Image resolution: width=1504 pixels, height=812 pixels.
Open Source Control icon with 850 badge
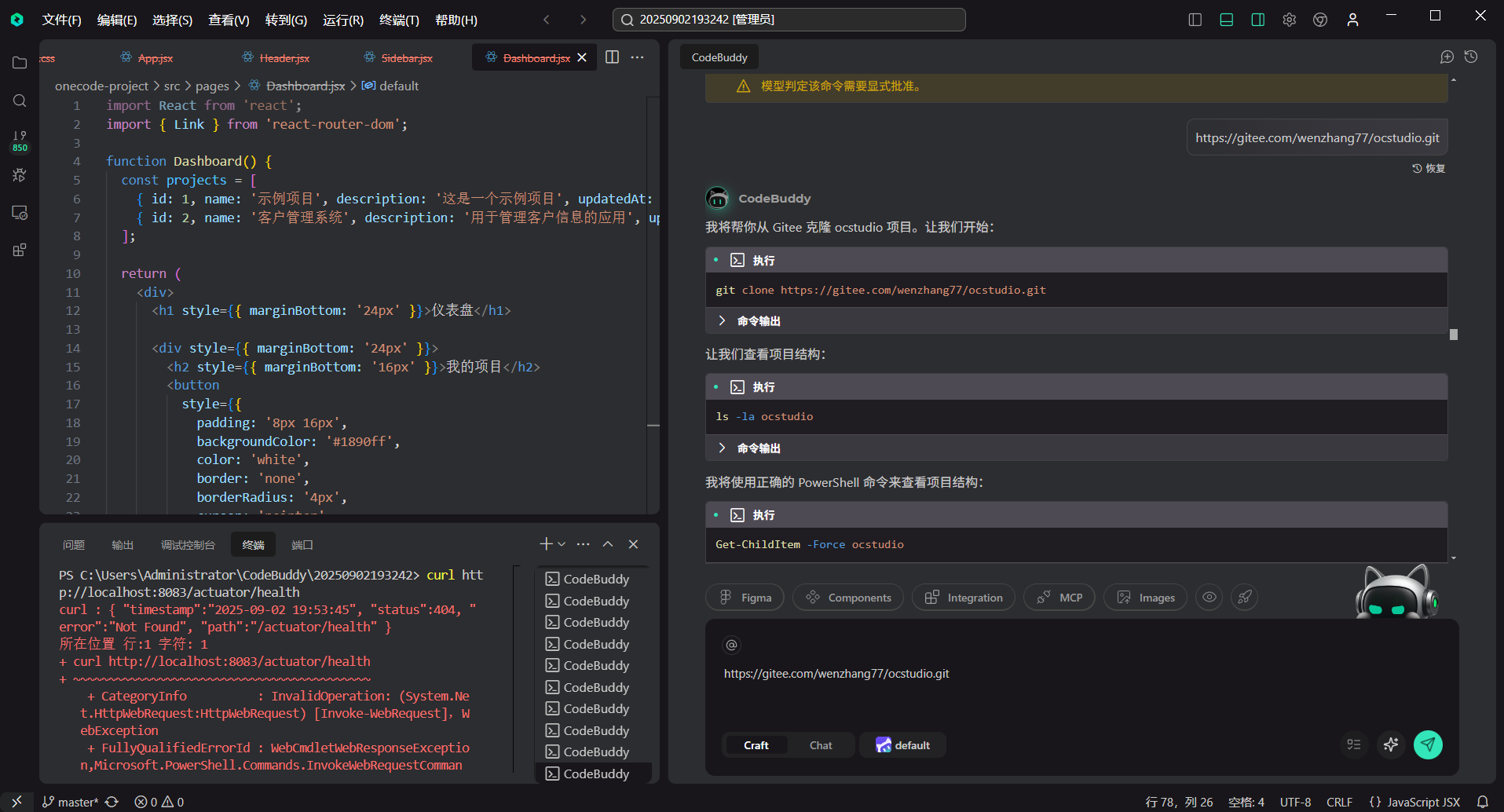[20, 141]
